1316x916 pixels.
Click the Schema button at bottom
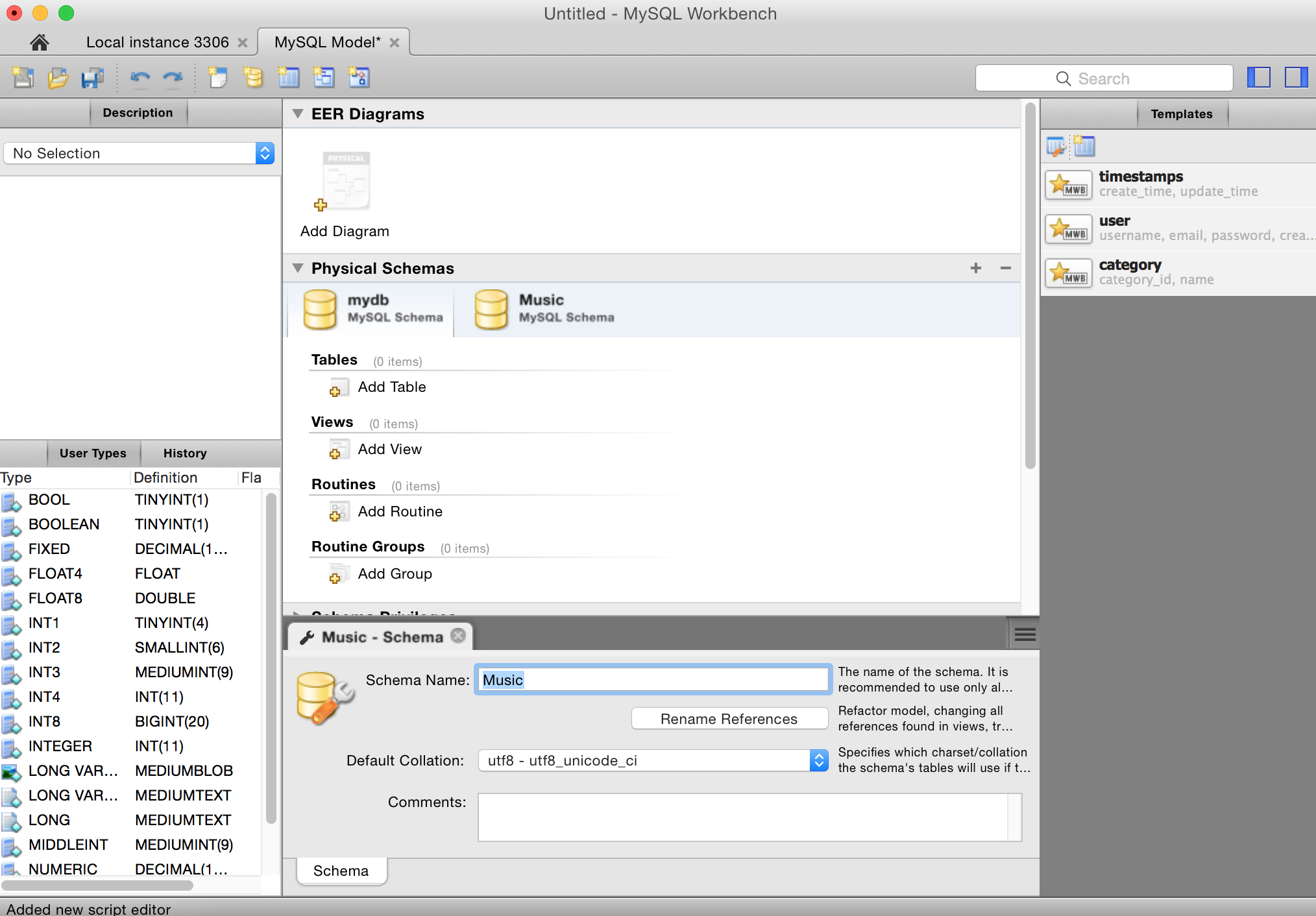pyautogui.click(x=340, y=869)
